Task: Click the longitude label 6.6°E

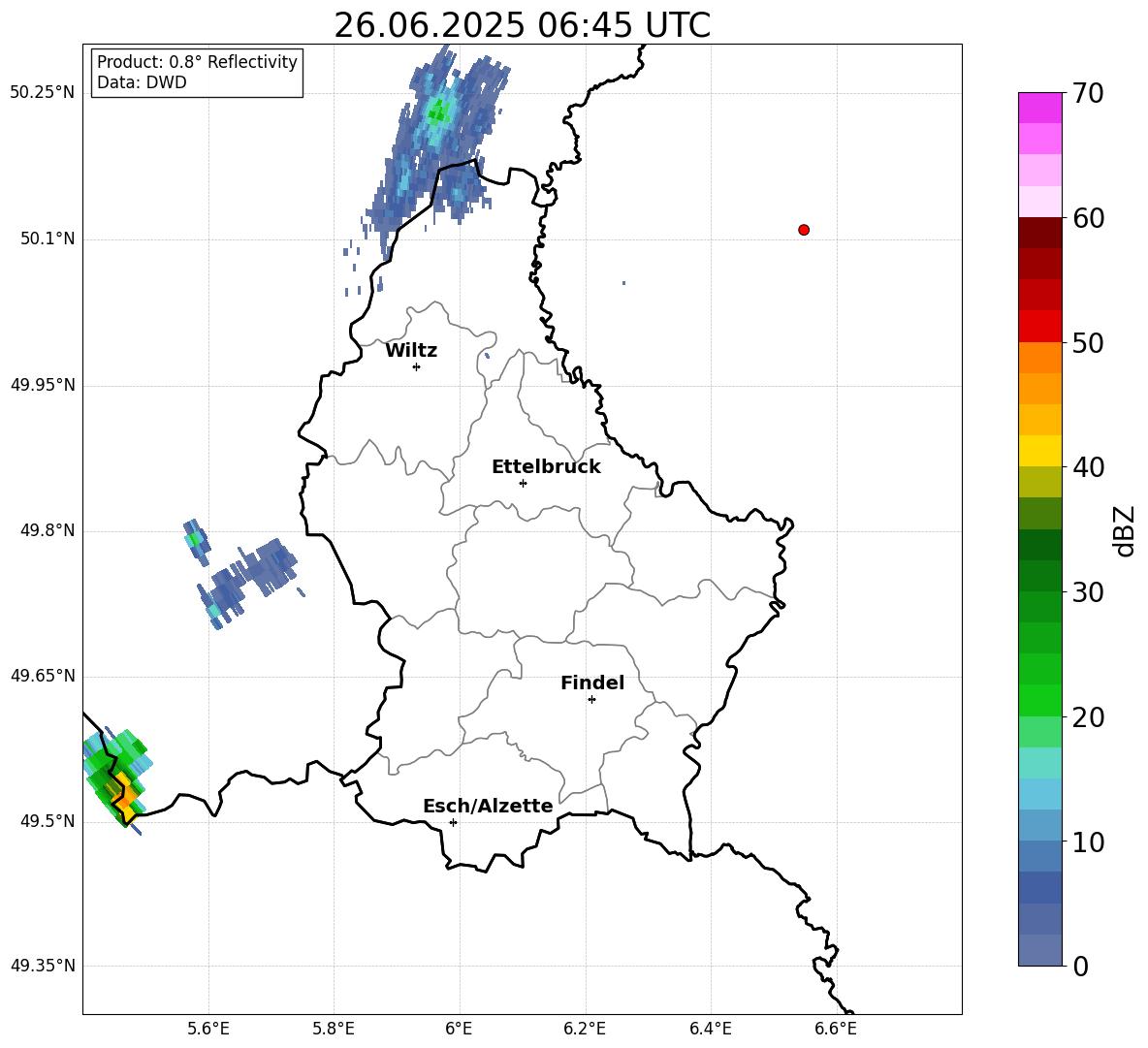Action: click(836, 1029)
